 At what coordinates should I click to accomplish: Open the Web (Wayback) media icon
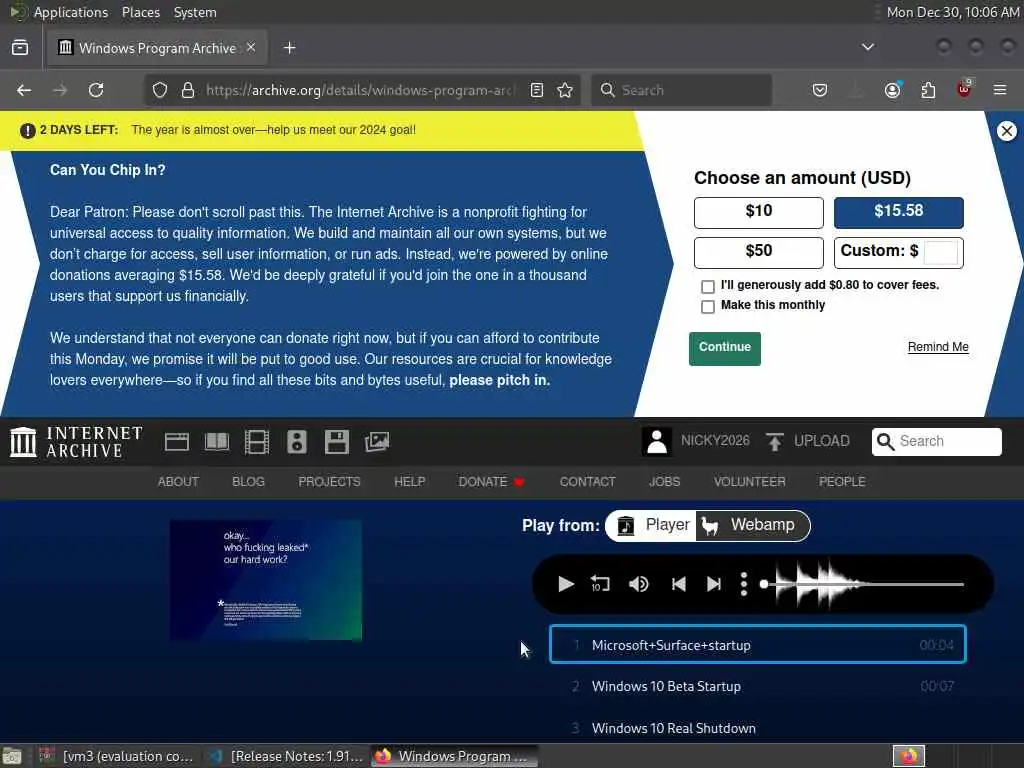[x=177, y=442]
